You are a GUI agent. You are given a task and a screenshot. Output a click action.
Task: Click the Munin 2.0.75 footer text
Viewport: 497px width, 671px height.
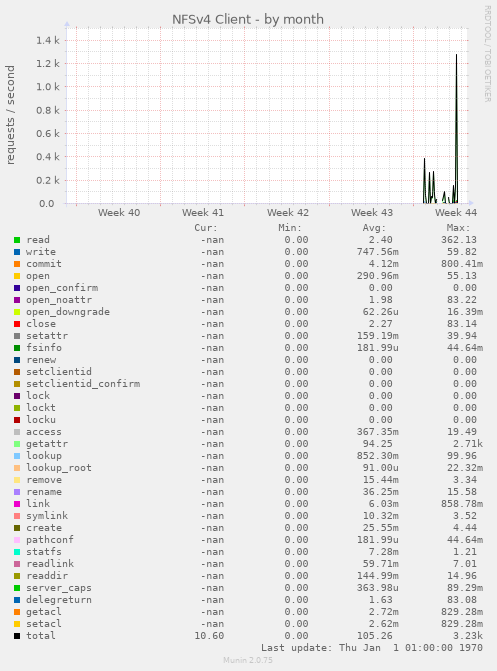tap(248, 660)
